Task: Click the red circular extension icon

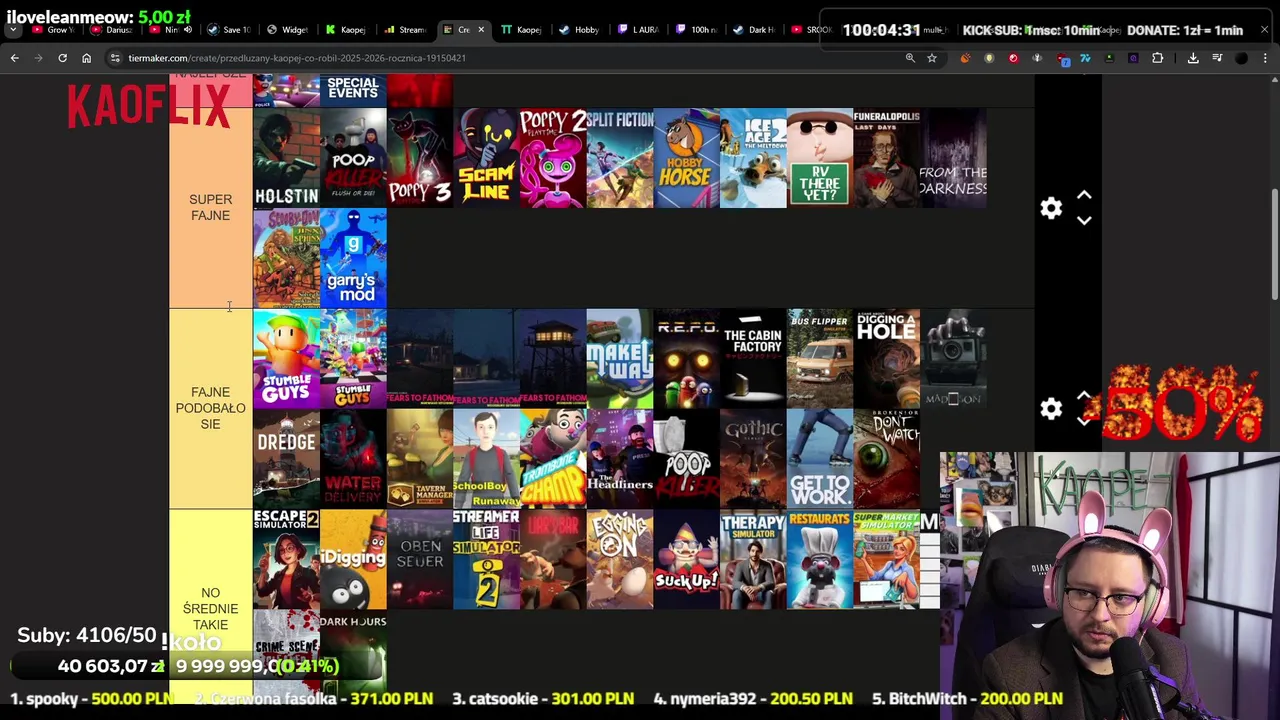Action: (1013, 58)
